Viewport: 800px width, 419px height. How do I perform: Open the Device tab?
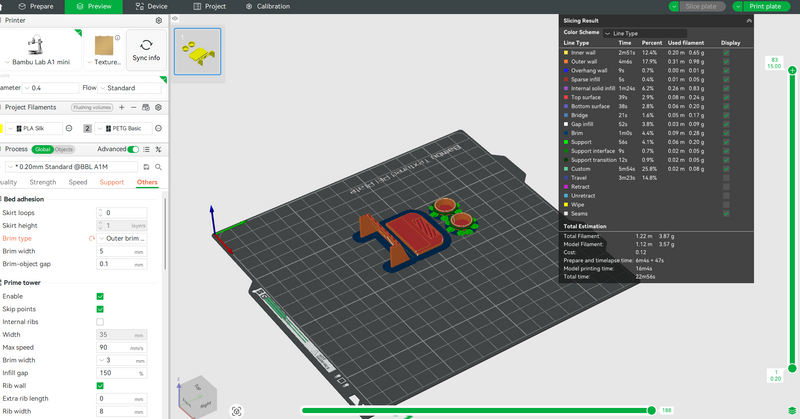[152, 7]
